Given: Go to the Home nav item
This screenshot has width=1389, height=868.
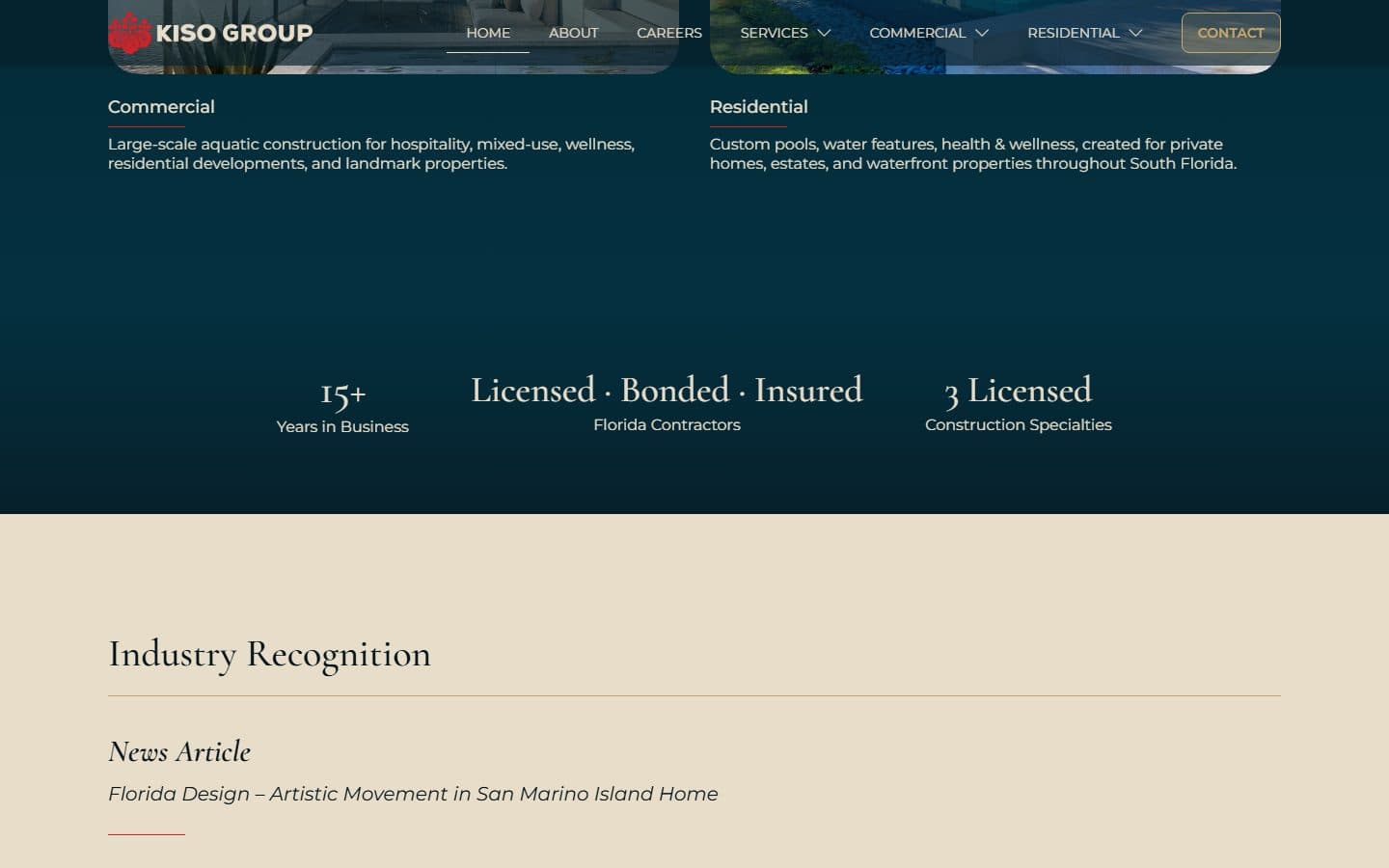Looking at the screenshot, I should coord(488,33).
